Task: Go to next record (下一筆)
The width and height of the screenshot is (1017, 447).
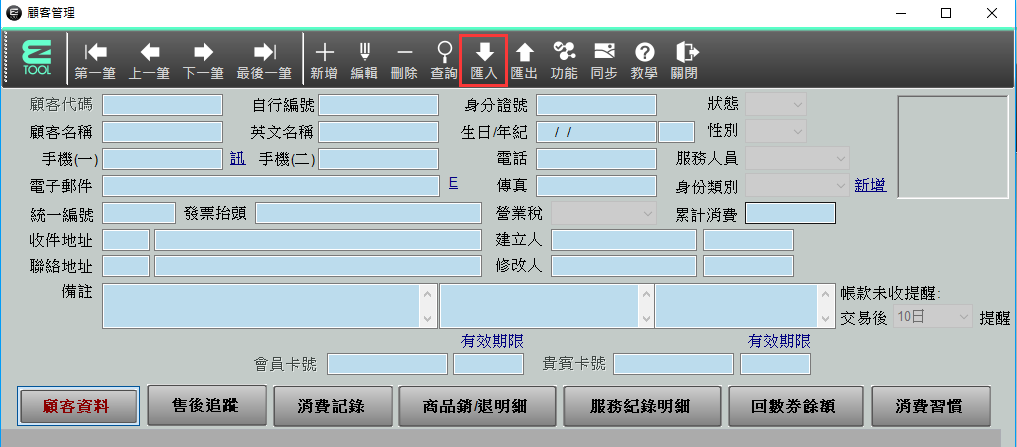Action: point(203,61)
